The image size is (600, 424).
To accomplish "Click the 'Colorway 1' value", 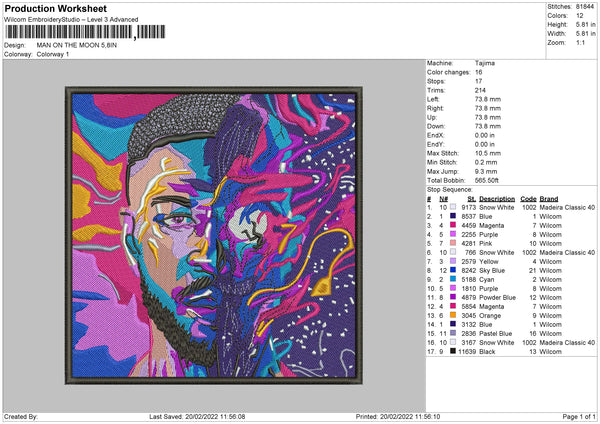I will coord(53,54).
